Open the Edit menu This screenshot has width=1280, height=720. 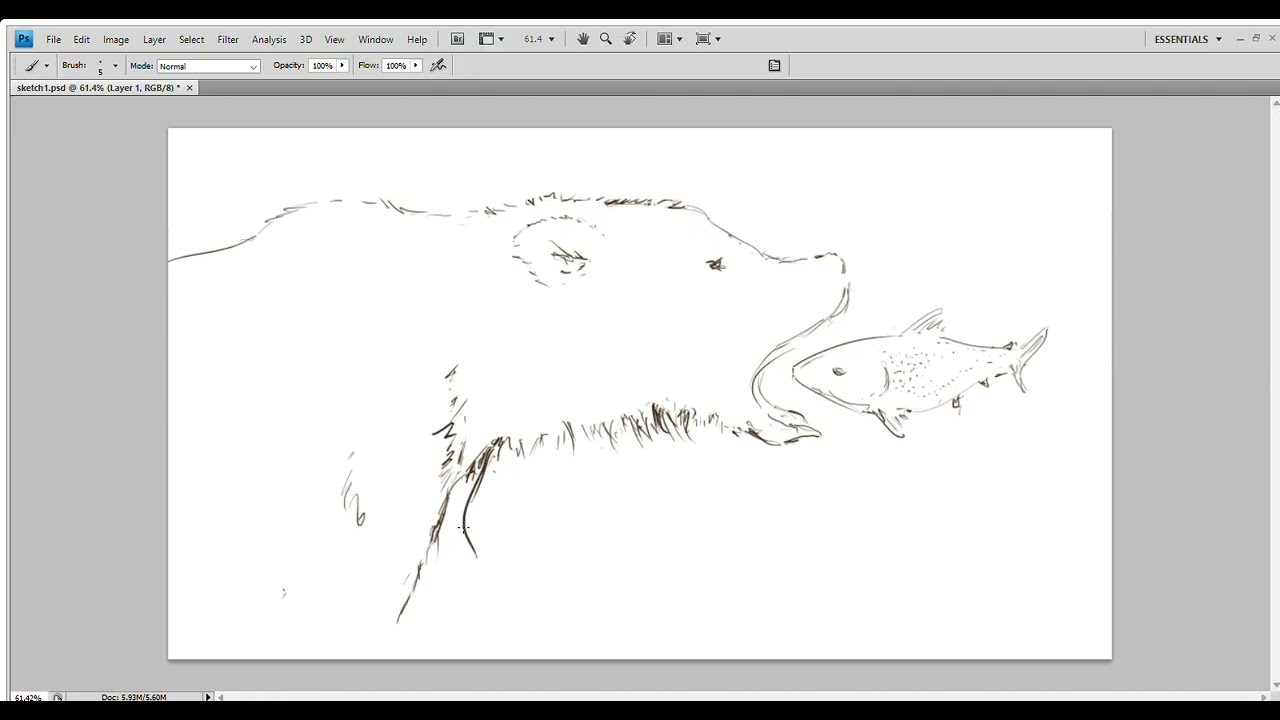[81, 39]
